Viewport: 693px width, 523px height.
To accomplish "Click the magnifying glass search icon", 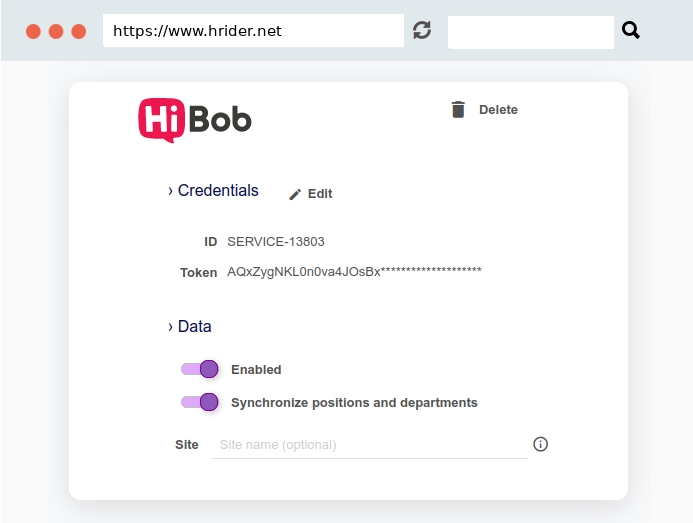I will click(x=631, y=31).
